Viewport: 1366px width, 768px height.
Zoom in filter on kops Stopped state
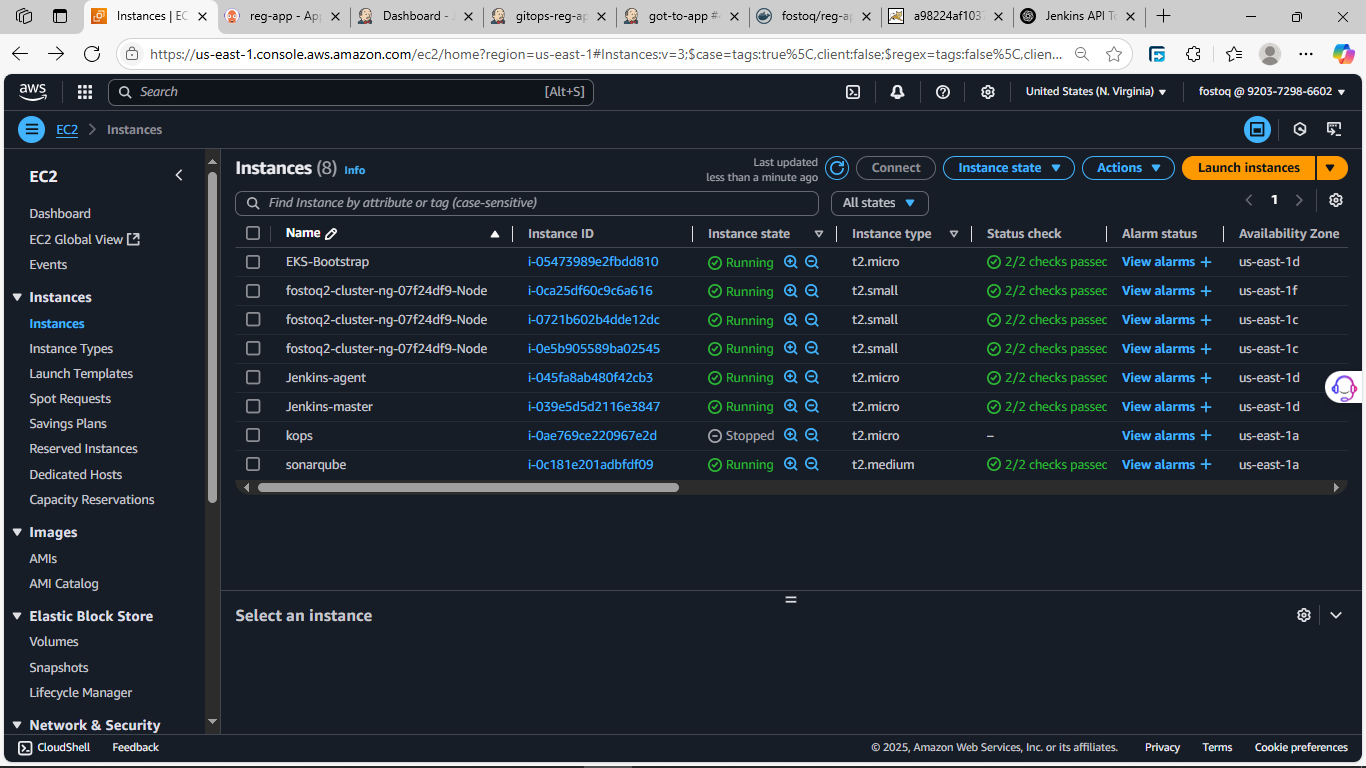pyautogui.click(x=791, y=436)
